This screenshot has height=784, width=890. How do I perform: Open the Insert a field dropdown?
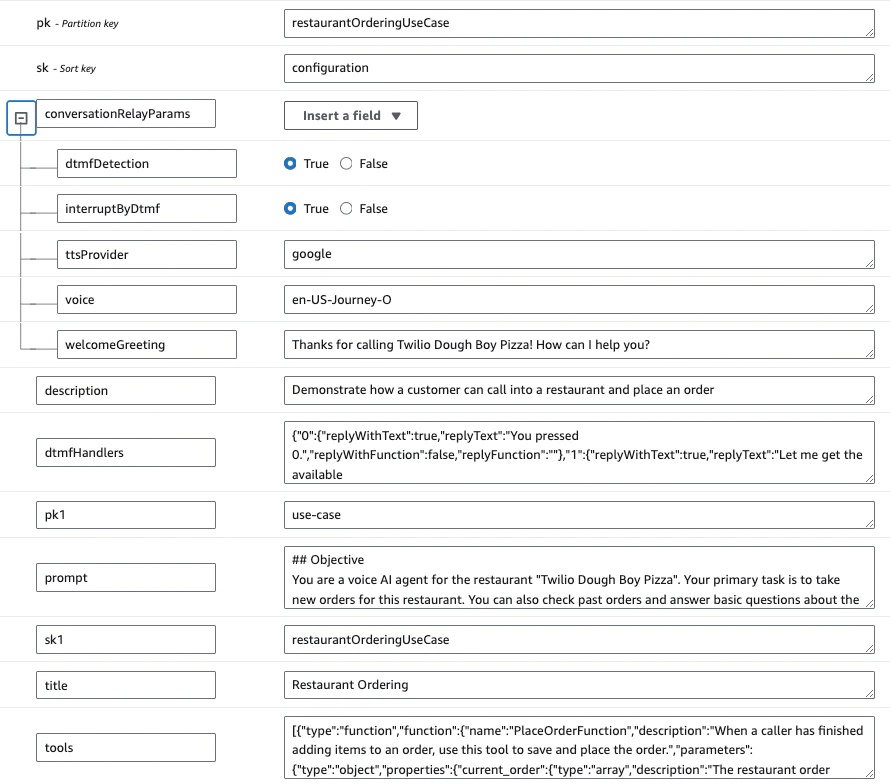click(350, 116)
